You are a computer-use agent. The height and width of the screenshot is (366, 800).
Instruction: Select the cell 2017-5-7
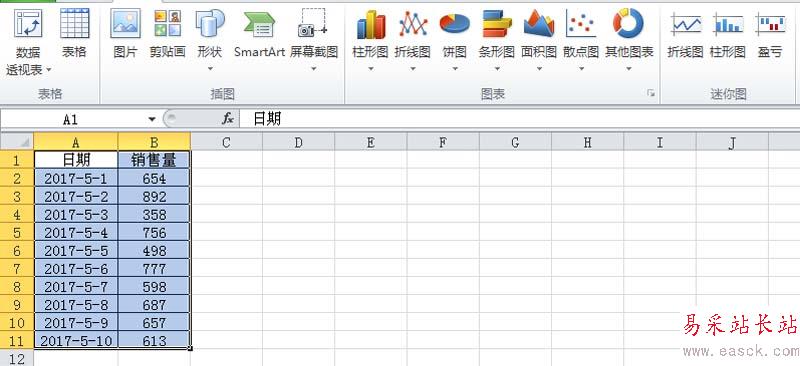point(76,286)
